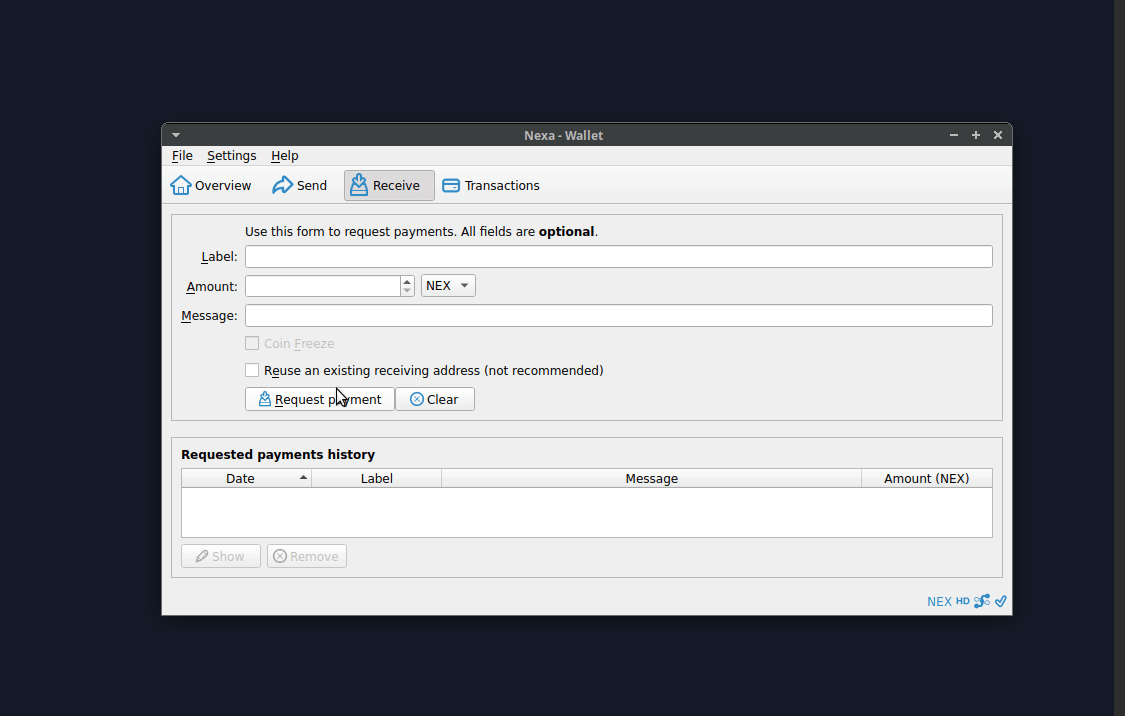
Task: Open the window menu arrow in title bar
Action: 176,135
